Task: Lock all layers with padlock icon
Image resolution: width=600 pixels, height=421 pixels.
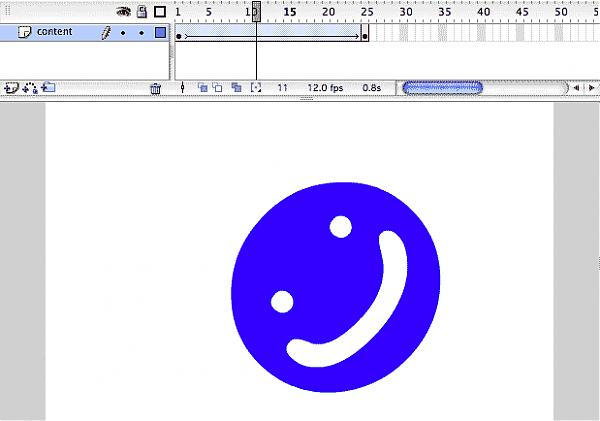Action: tap(142, 12)
